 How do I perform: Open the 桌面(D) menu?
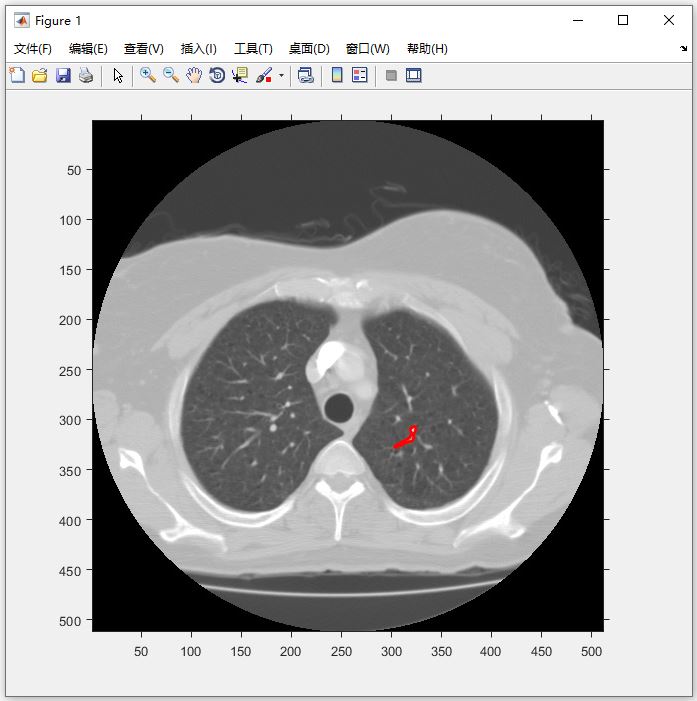click(309, 48)
